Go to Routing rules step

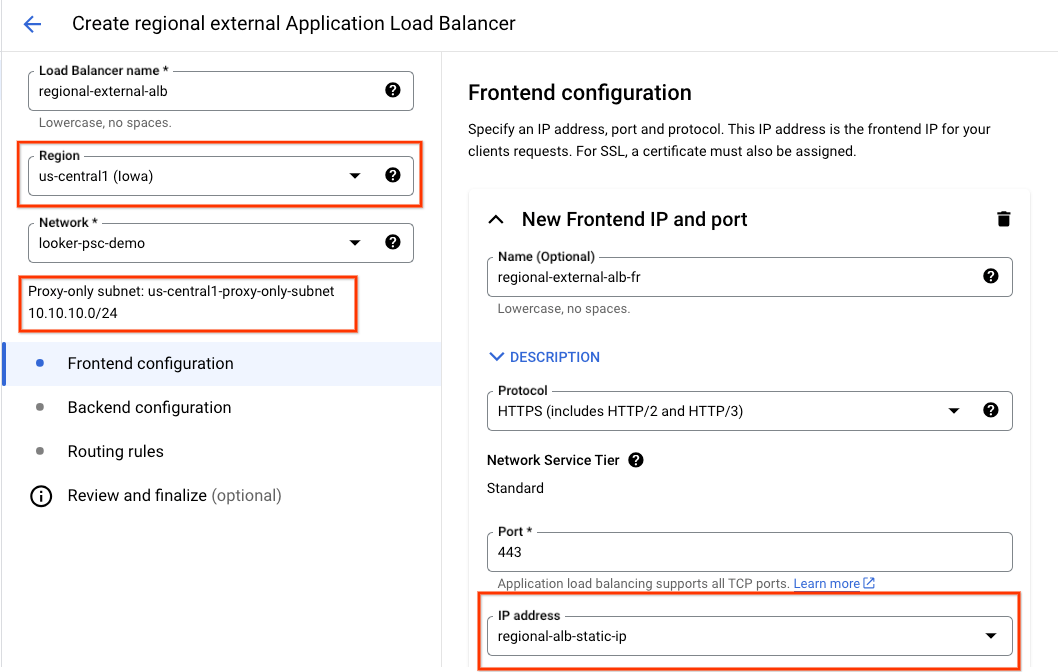[115, 452]
